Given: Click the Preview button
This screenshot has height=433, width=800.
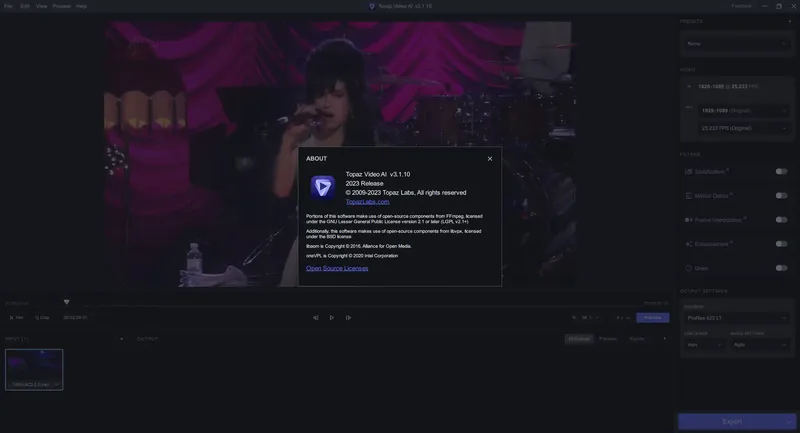Looking at the screenshot, I should [653, 318].
